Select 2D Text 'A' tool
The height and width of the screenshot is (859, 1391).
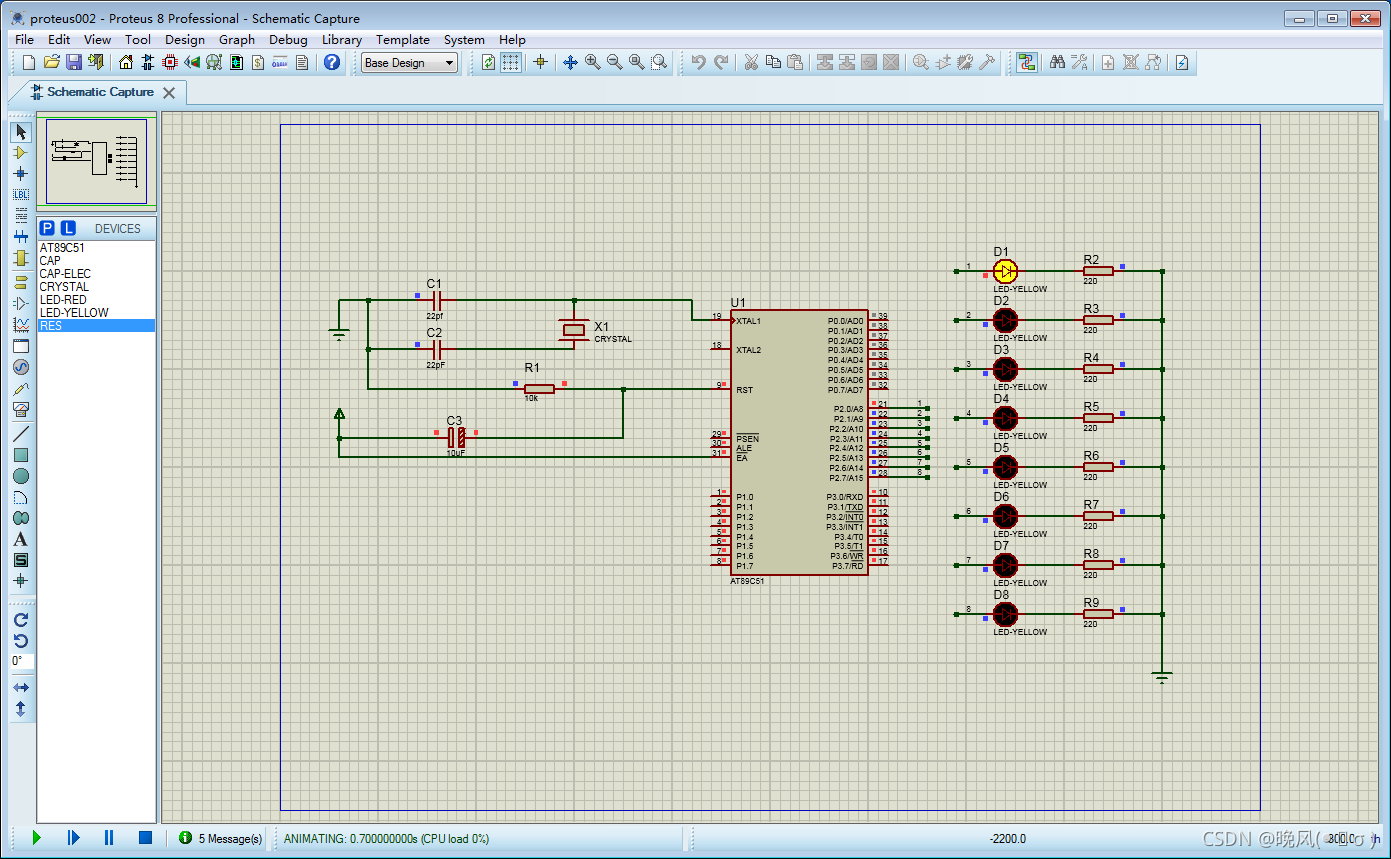point(21,539)
